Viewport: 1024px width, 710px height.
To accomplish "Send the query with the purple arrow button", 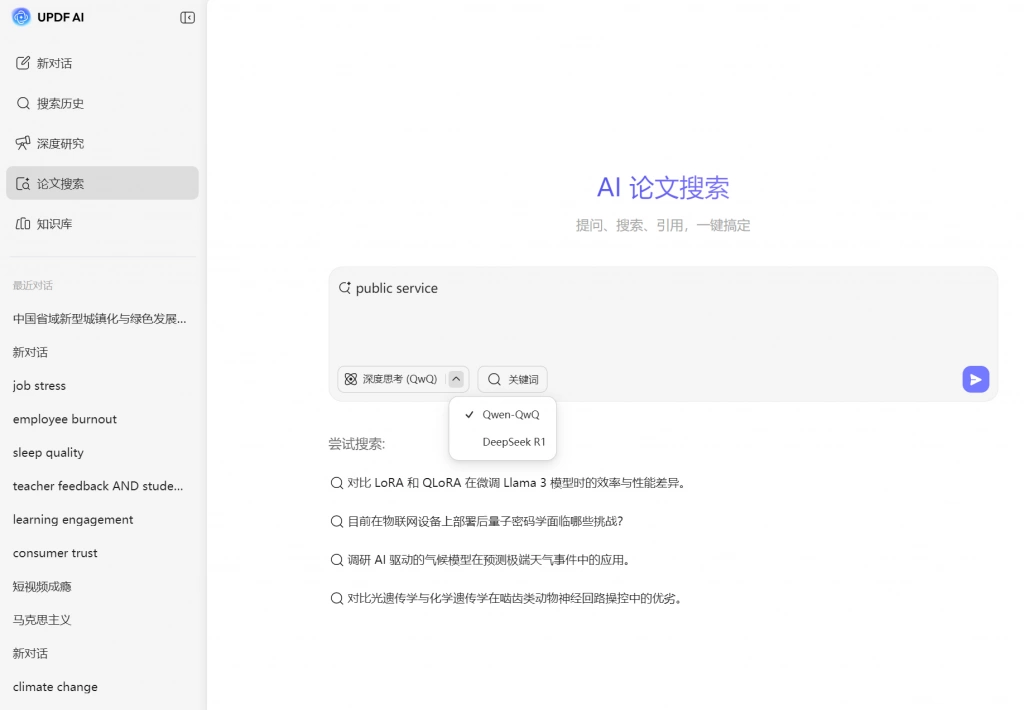I will [x=975, y=379].
